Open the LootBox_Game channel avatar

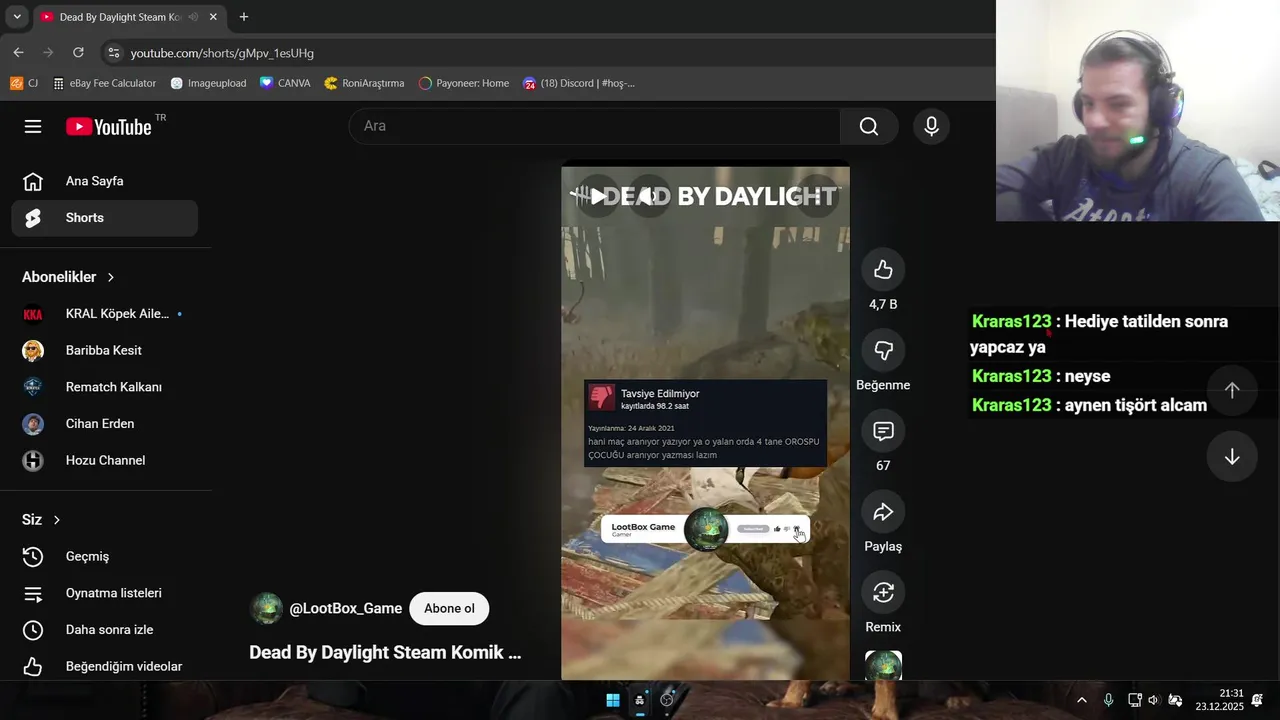[266, 608]
